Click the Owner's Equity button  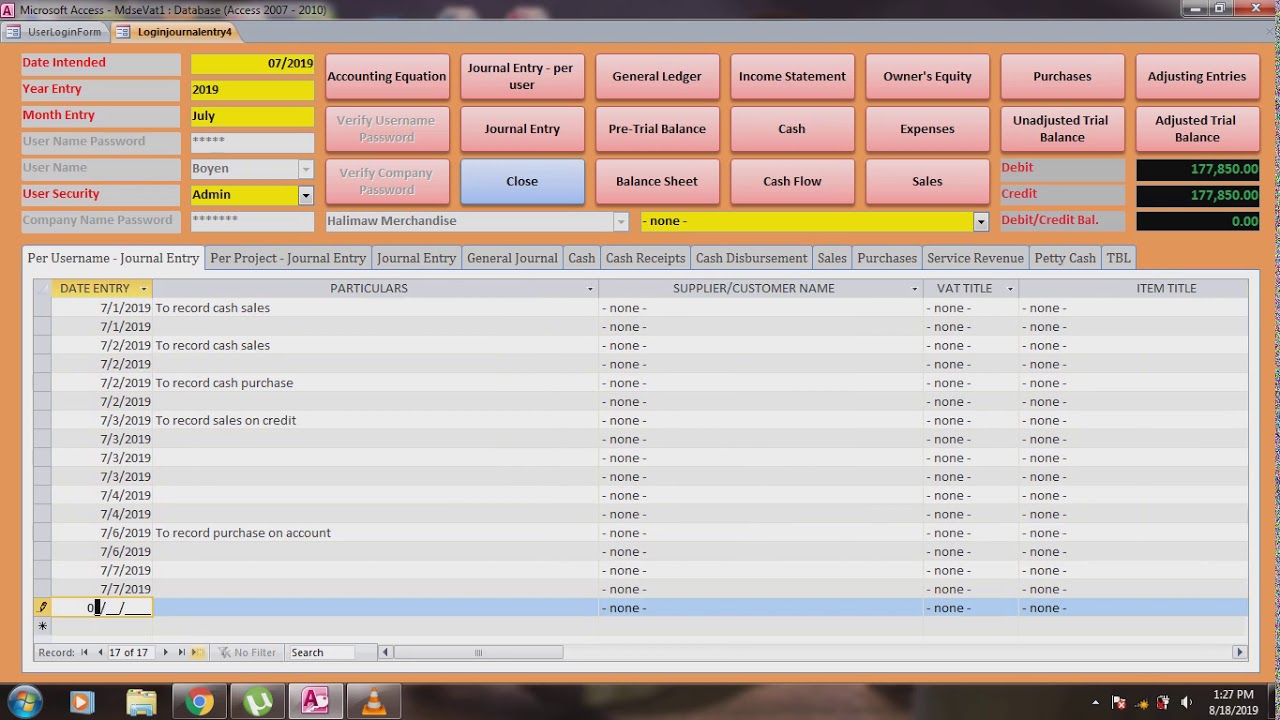(x=927, y=77)
